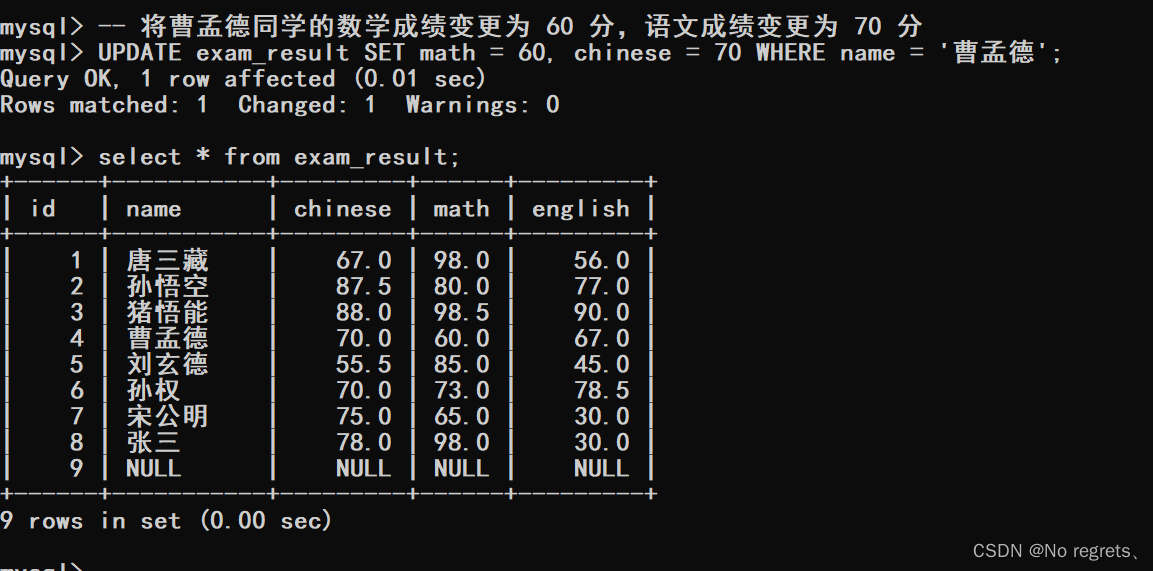Click 猪悟能's english score 90.0

click(x=602, y=312)
